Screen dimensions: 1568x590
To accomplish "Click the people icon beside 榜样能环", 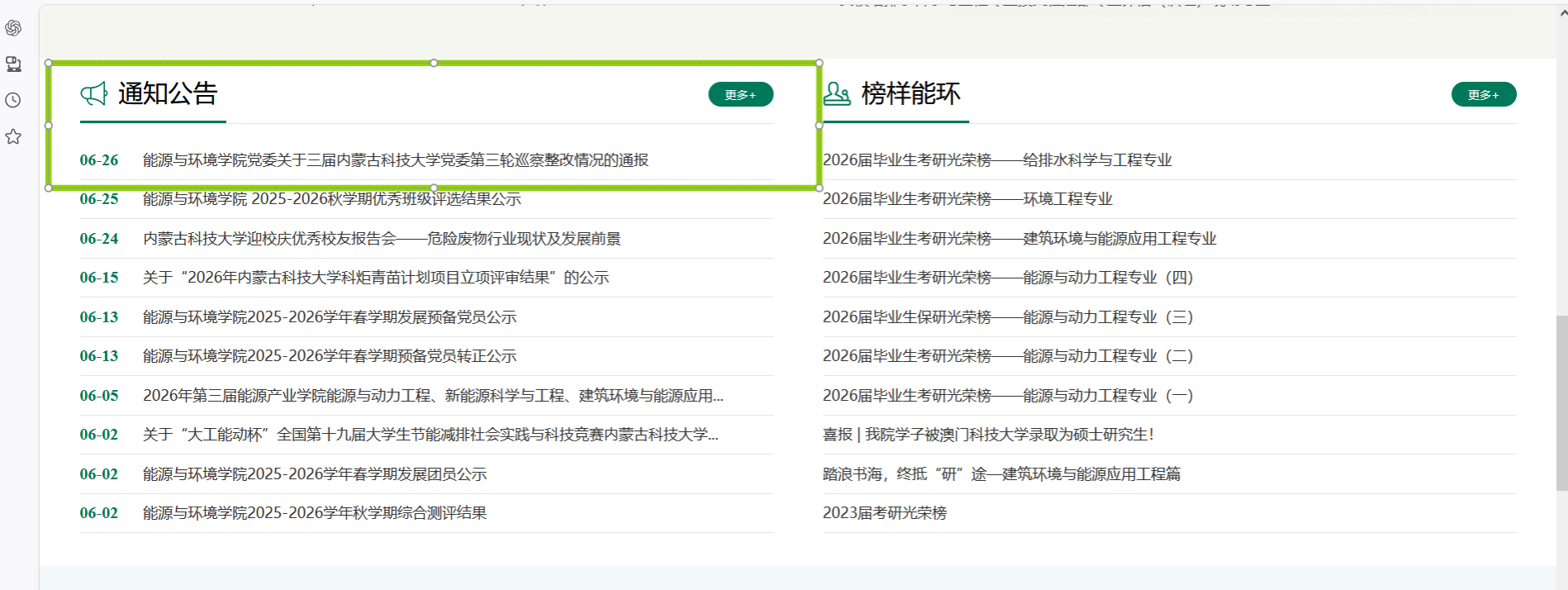I will (x=837, y=93).
